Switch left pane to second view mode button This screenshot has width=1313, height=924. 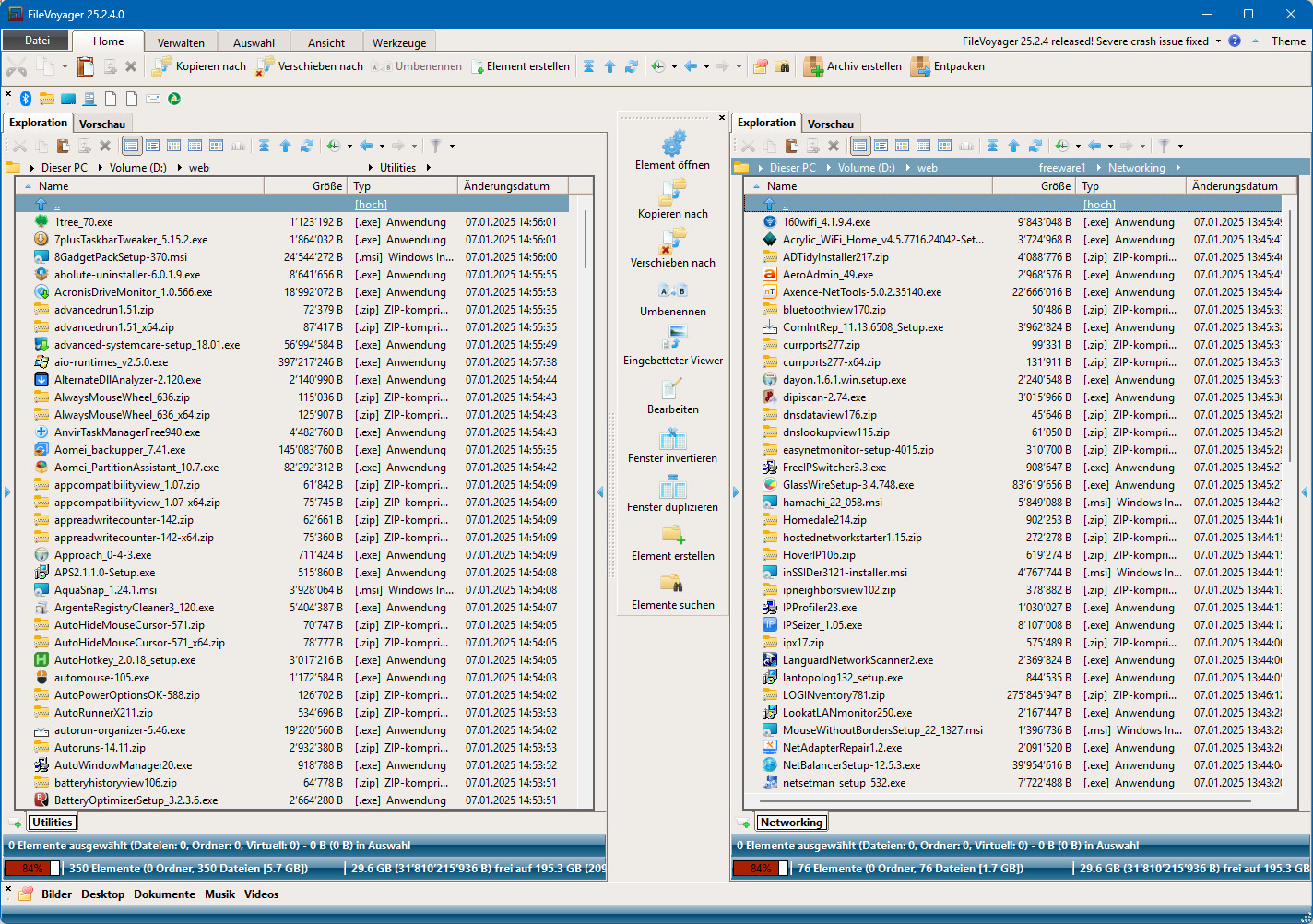click(152, 146)
